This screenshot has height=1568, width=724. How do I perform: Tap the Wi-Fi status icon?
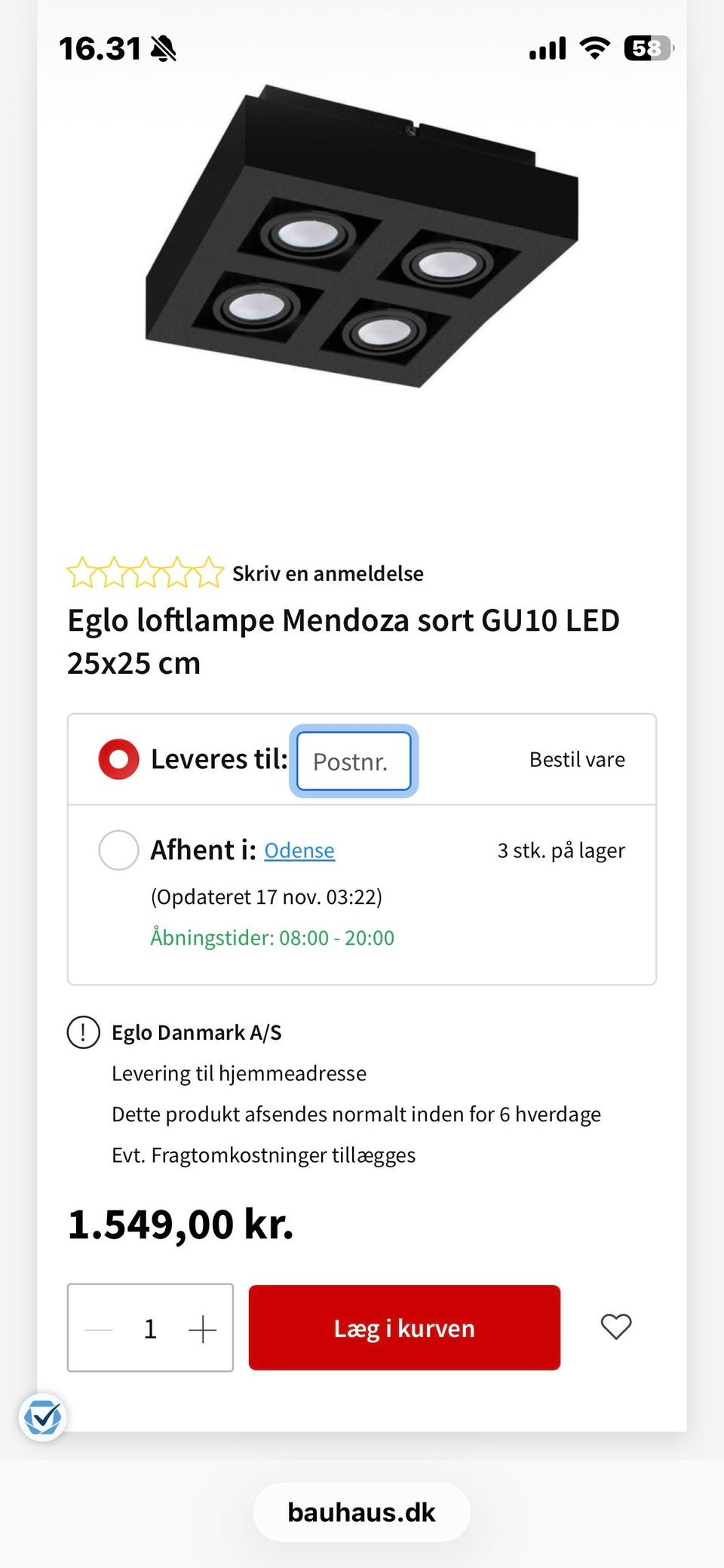point(594,48)
